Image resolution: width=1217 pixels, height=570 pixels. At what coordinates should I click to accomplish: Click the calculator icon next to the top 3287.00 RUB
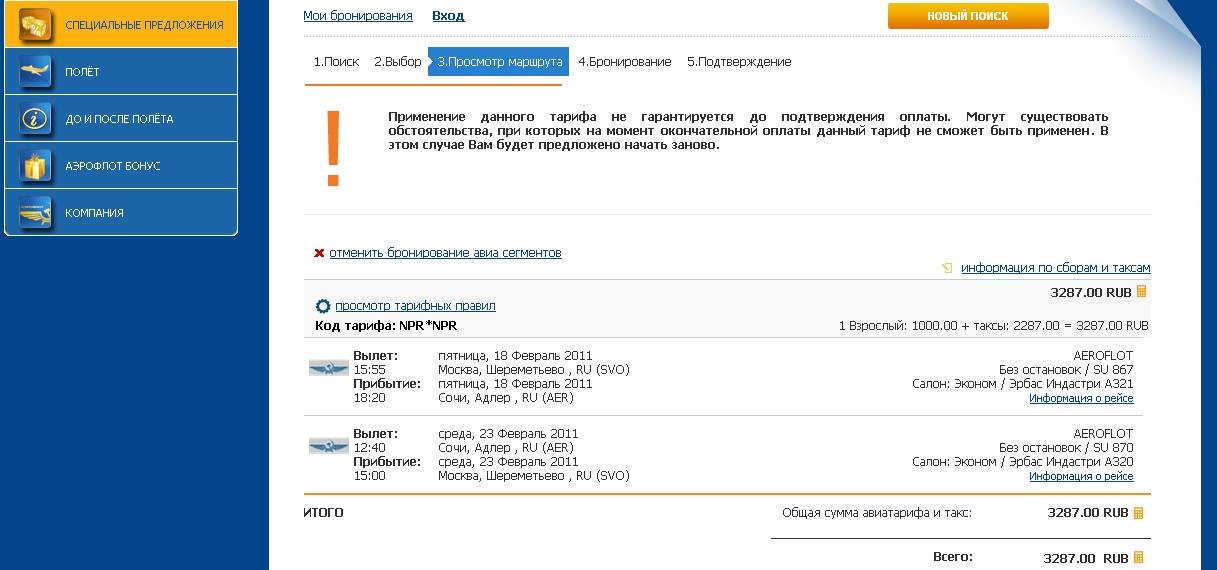[1141, 292]
